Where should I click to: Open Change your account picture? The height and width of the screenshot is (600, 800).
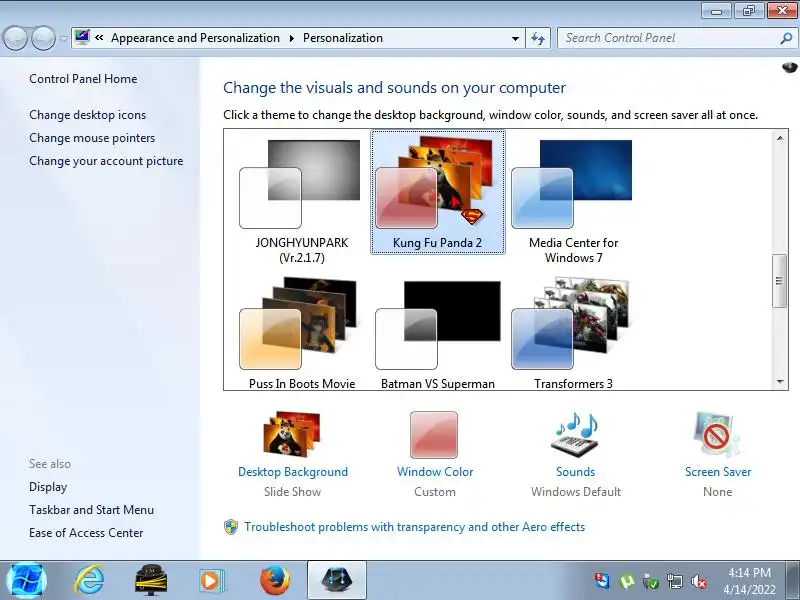106,161
